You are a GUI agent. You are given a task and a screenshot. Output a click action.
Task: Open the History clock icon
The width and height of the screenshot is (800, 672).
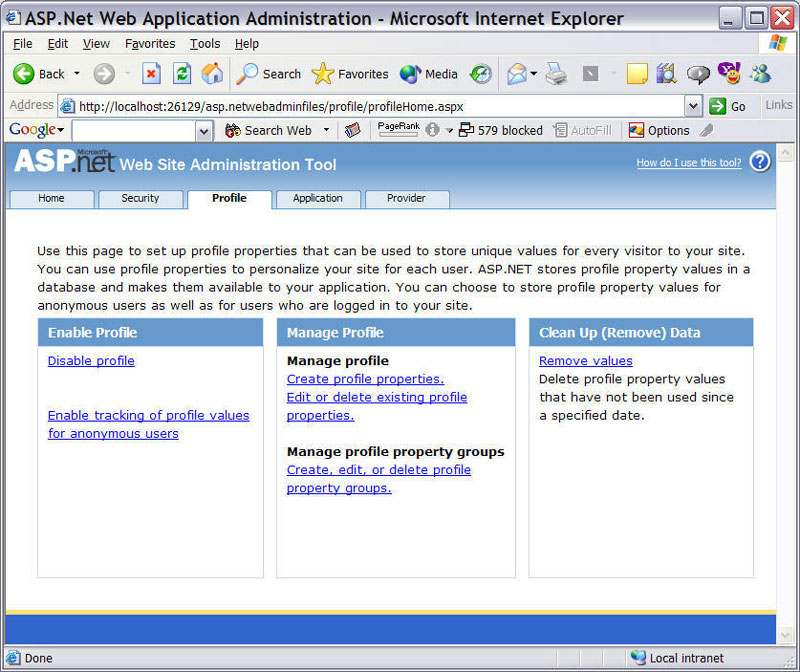(481, 74)
